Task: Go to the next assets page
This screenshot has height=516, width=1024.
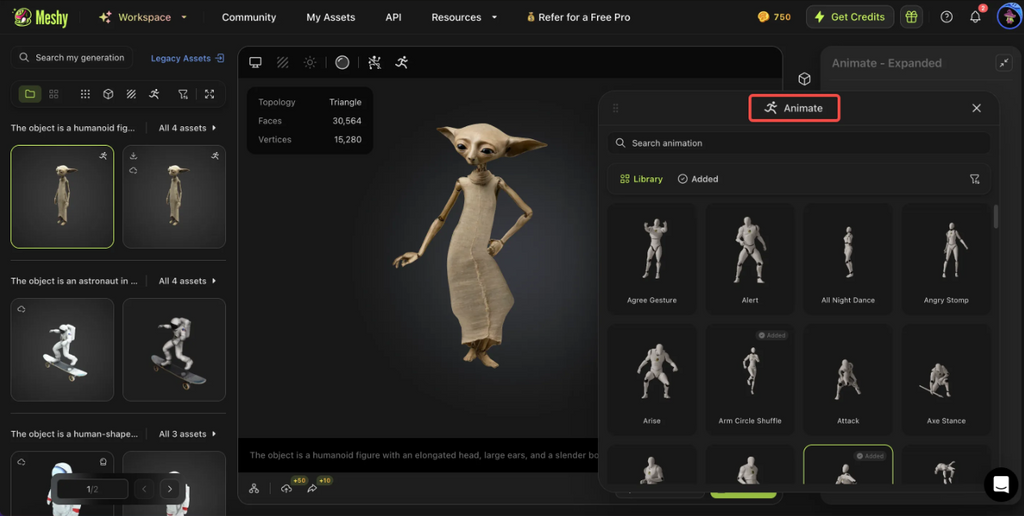Action: click(170, 489)
